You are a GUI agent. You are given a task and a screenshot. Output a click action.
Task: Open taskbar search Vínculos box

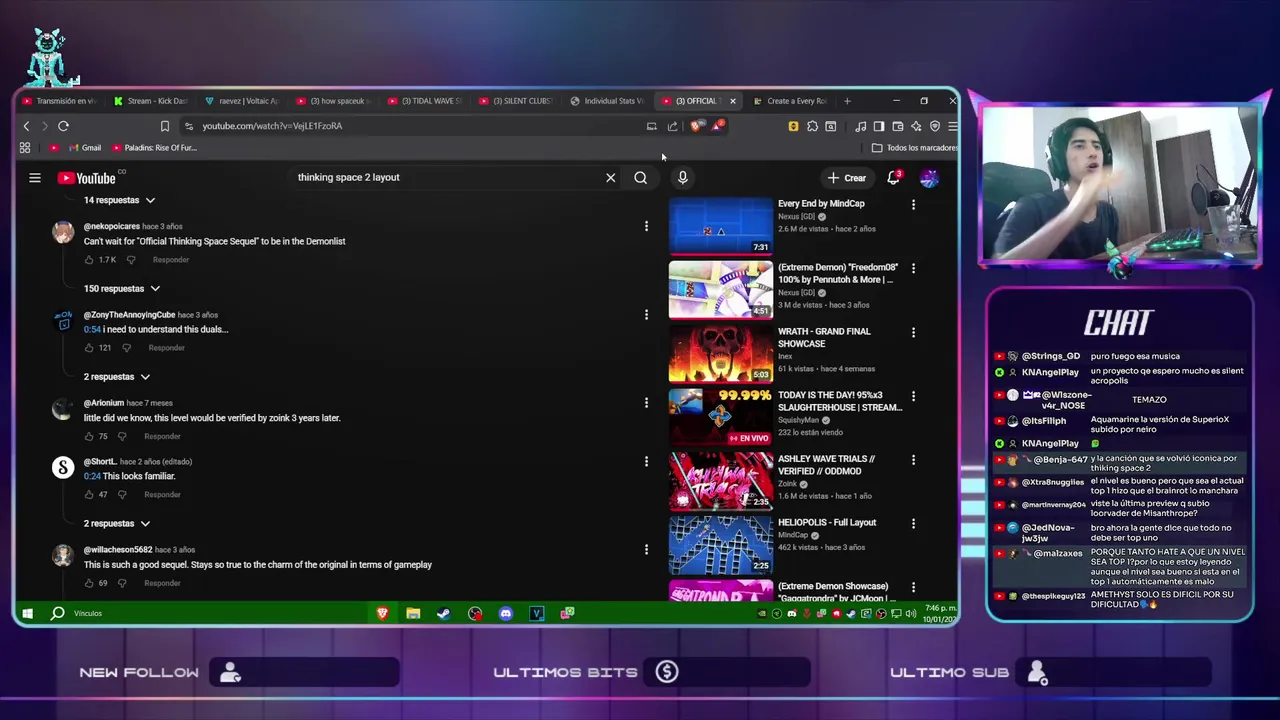click(88, 613)
